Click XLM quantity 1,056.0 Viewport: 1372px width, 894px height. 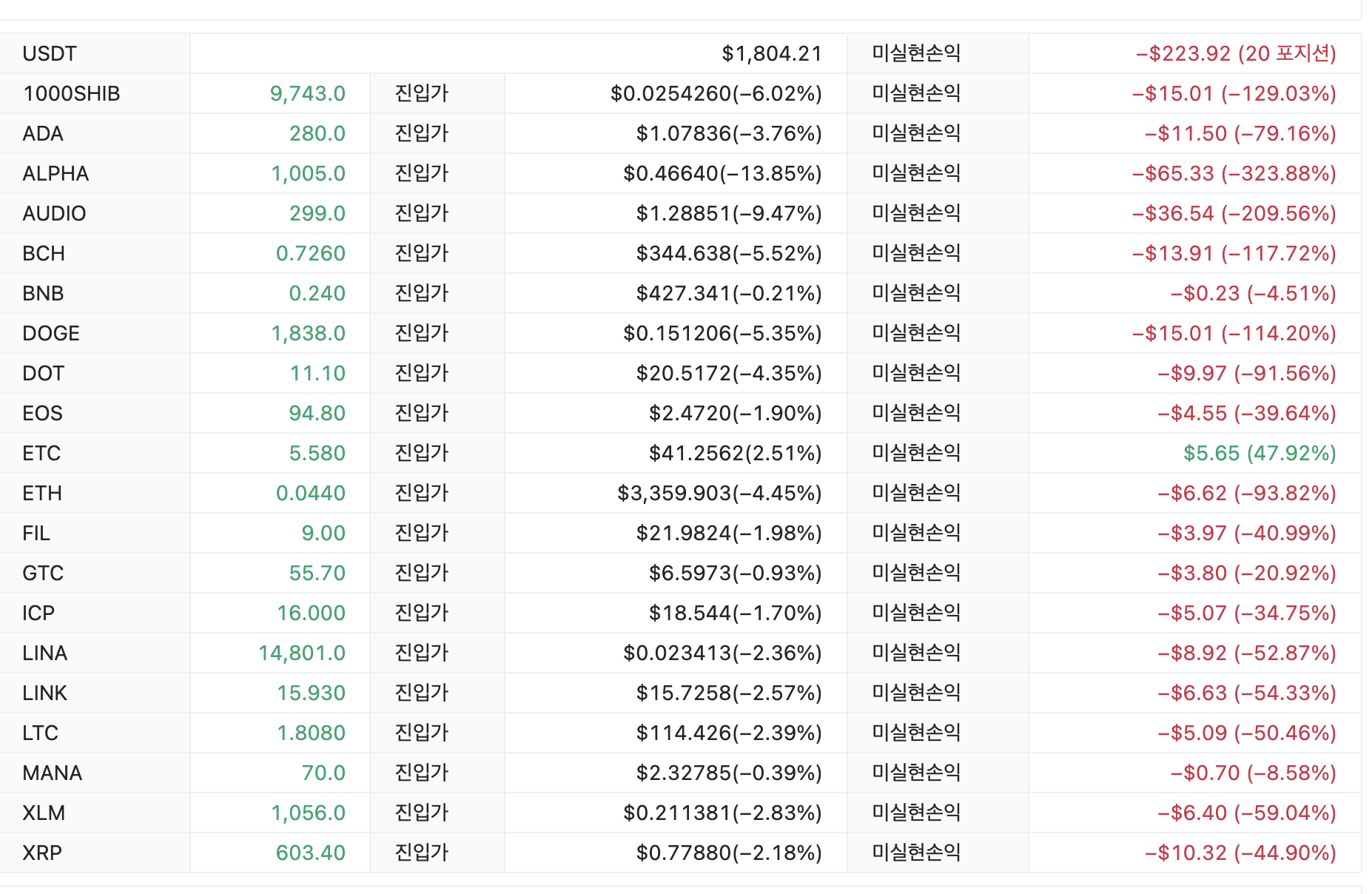point(308,813)
